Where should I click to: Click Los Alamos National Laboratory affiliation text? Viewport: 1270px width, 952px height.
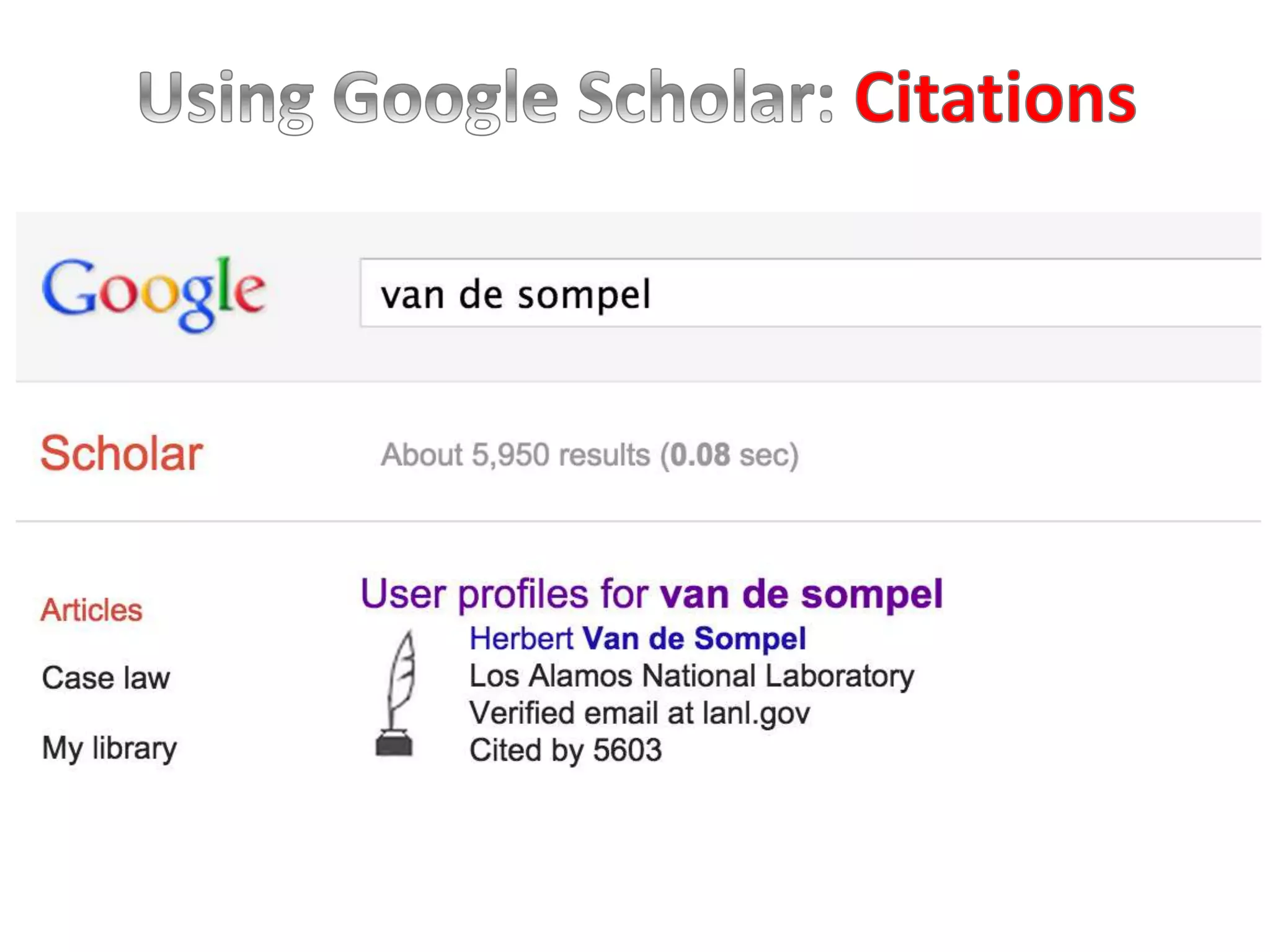coord(691,676)
